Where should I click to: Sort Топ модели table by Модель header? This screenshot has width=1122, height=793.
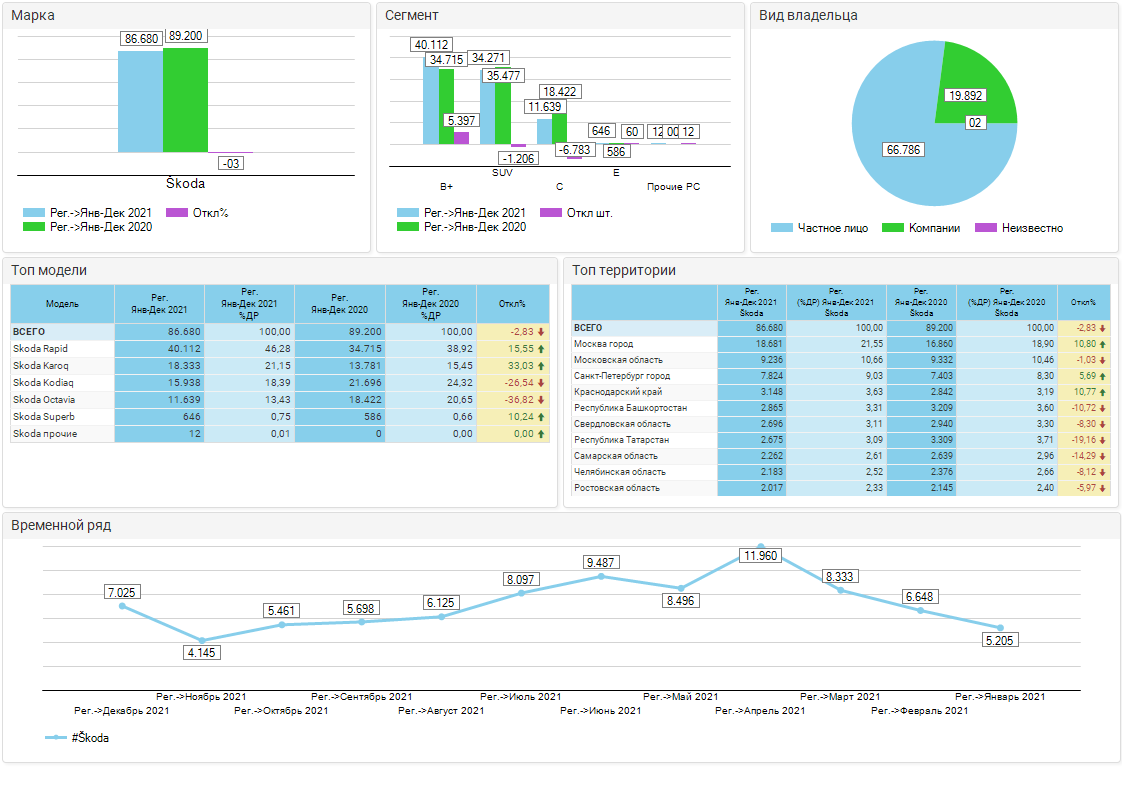(x=62, y=303)
